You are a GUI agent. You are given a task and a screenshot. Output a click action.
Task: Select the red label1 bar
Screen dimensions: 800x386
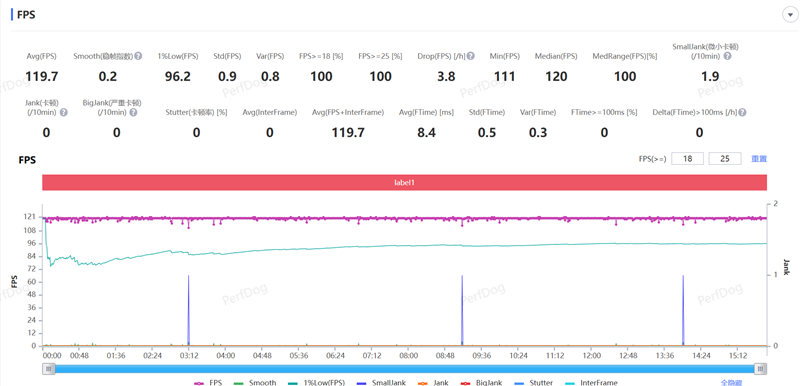(405, 182)
